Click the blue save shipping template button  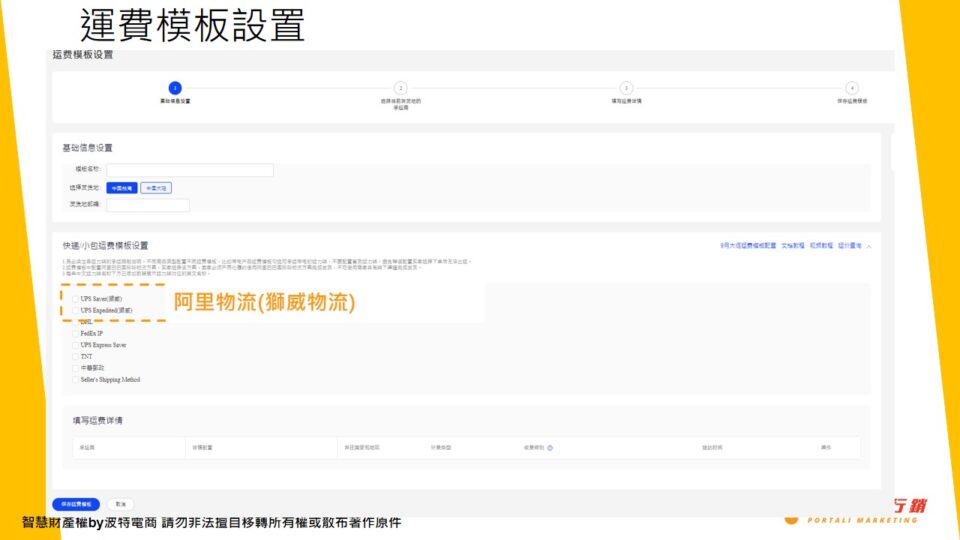76,504
